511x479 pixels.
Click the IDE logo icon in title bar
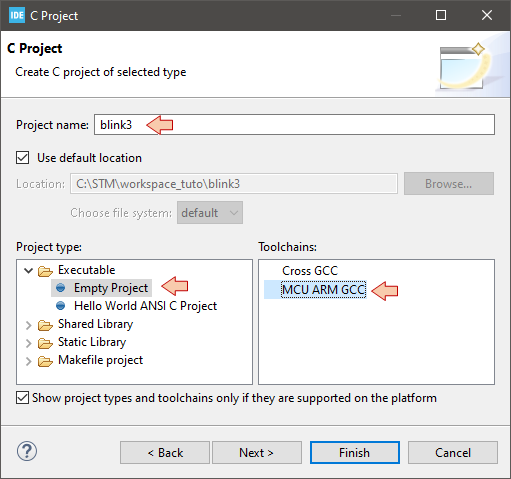(x=17, y=15)
